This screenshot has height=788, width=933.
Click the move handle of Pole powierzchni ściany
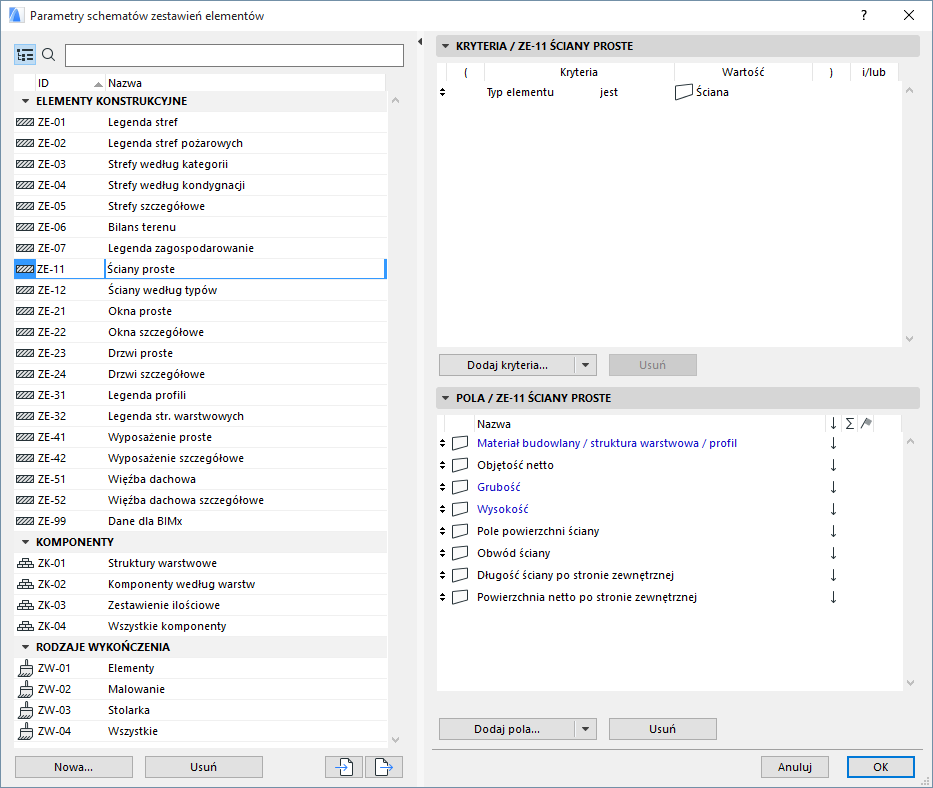(442, 531)
